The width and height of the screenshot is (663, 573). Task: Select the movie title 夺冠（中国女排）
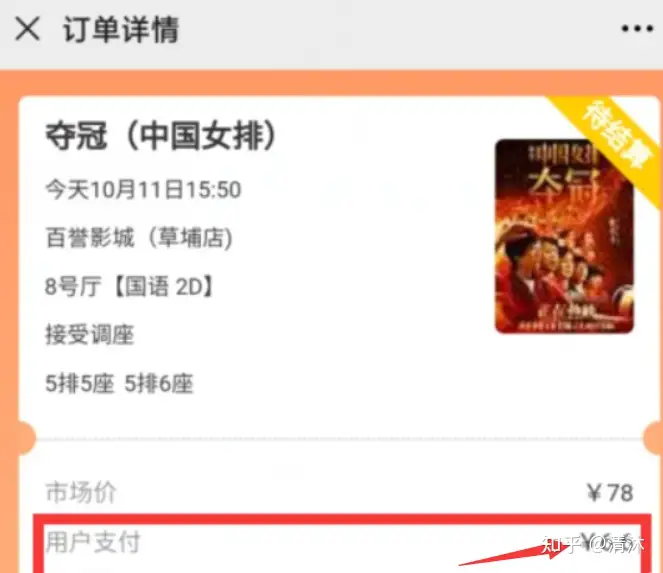coord(161,136)
